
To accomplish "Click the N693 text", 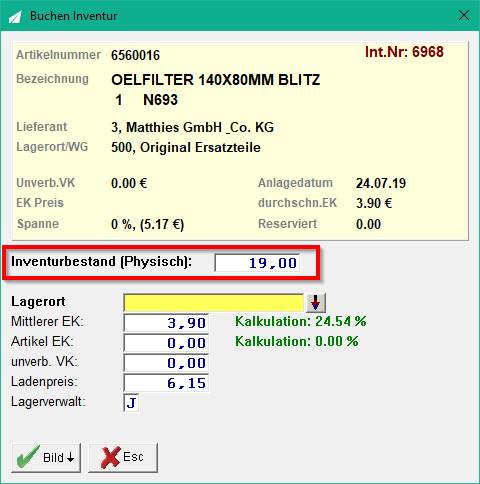I will 160,100.
